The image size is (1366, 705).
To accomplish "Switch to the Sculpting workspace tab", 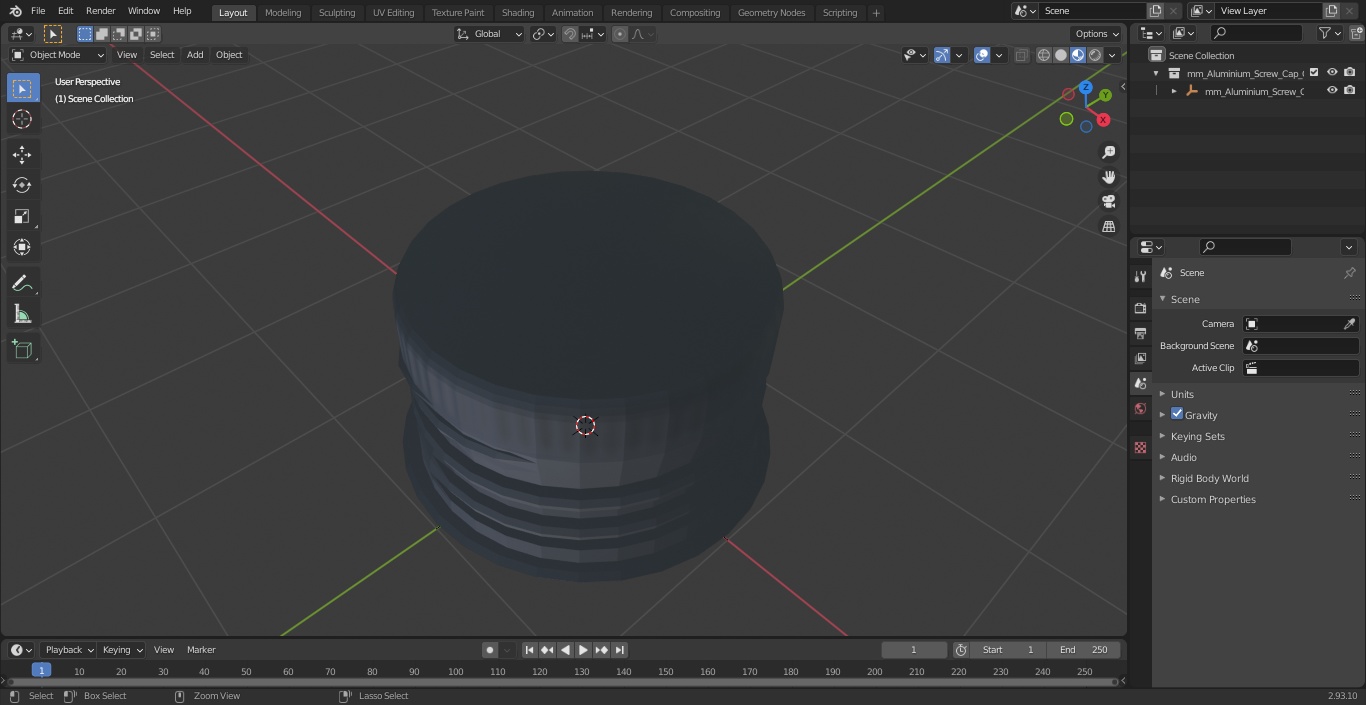I will (337, 12).
